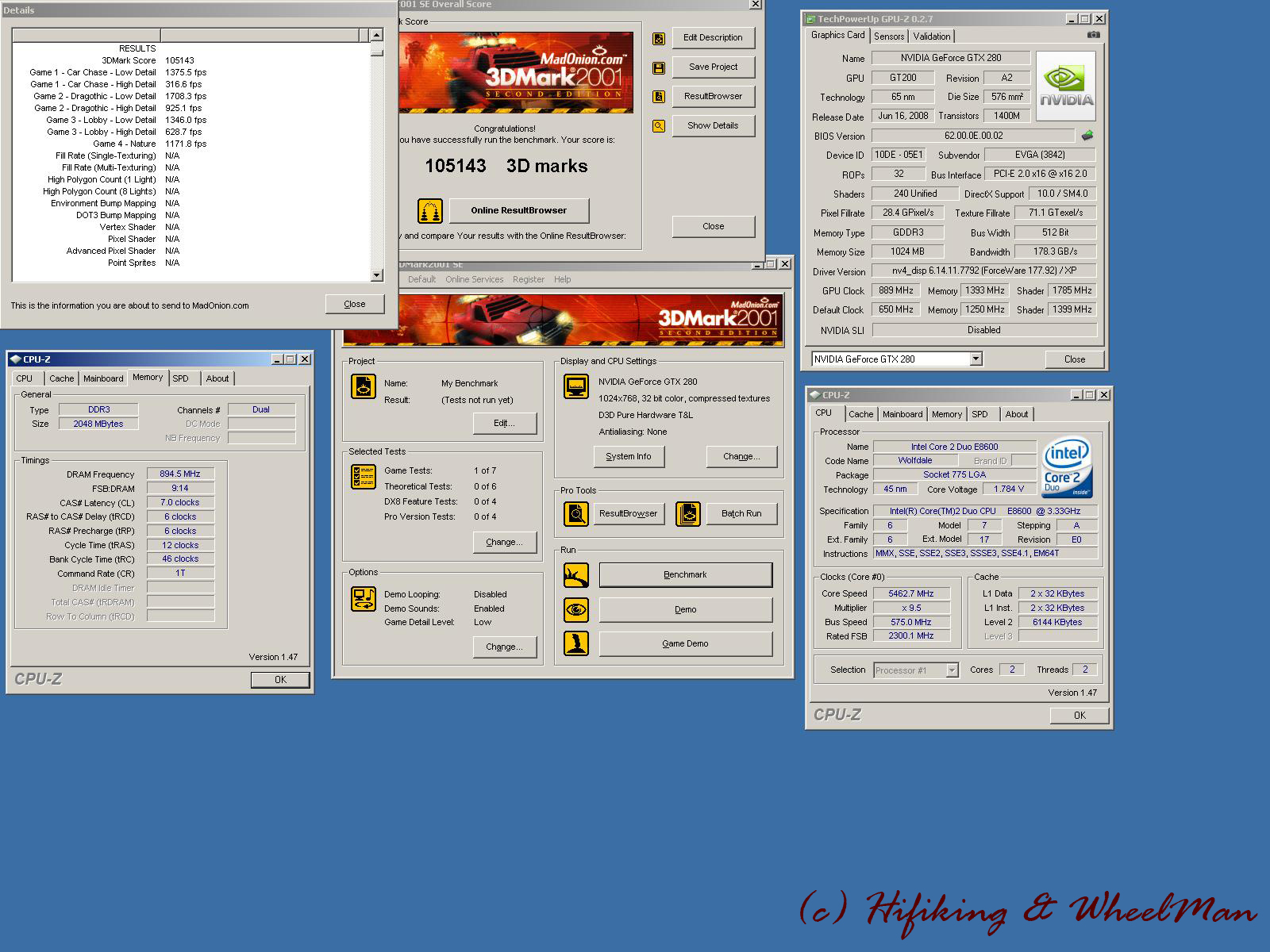1270x952 pixels.
Task: Click the ResultBrowser button in score window
Action: (713, 97)
